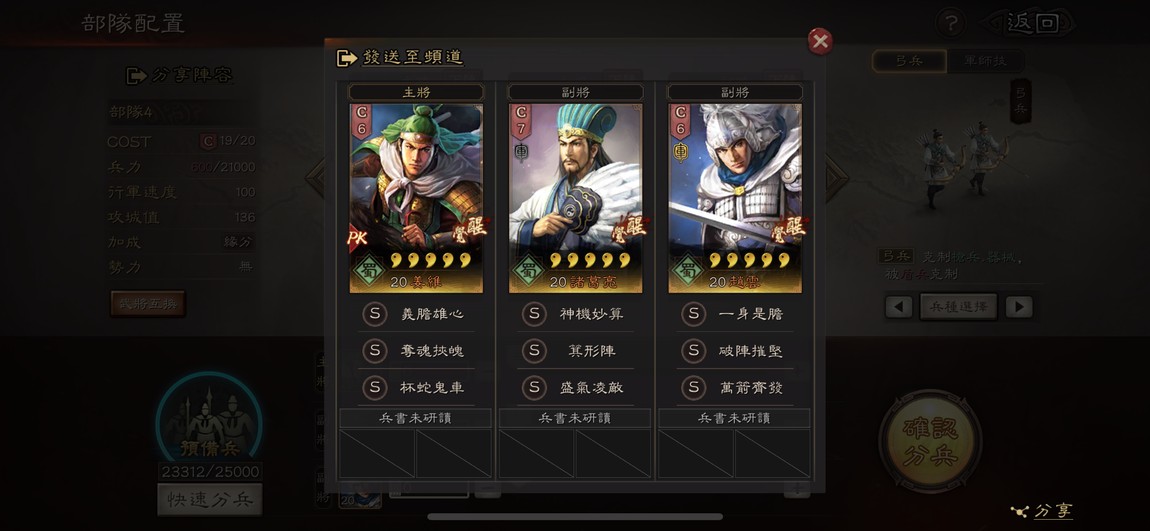The image size is (1150, 531).
Task: Open the 兵種選擇 selector
Action: coord(959,307)
